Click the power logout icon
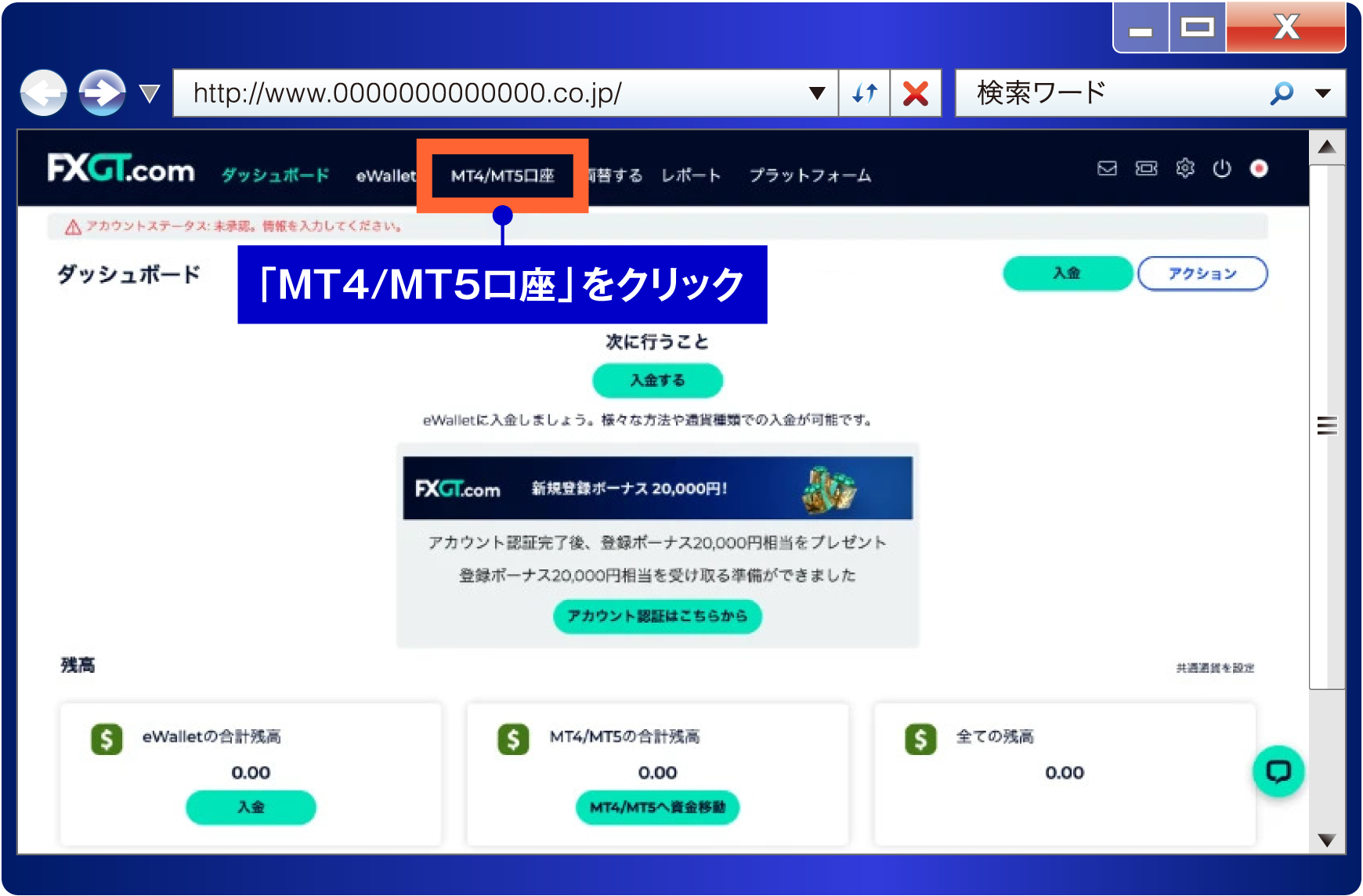Viewport: 1363px width, 896px height. (x=1222, y=168)
